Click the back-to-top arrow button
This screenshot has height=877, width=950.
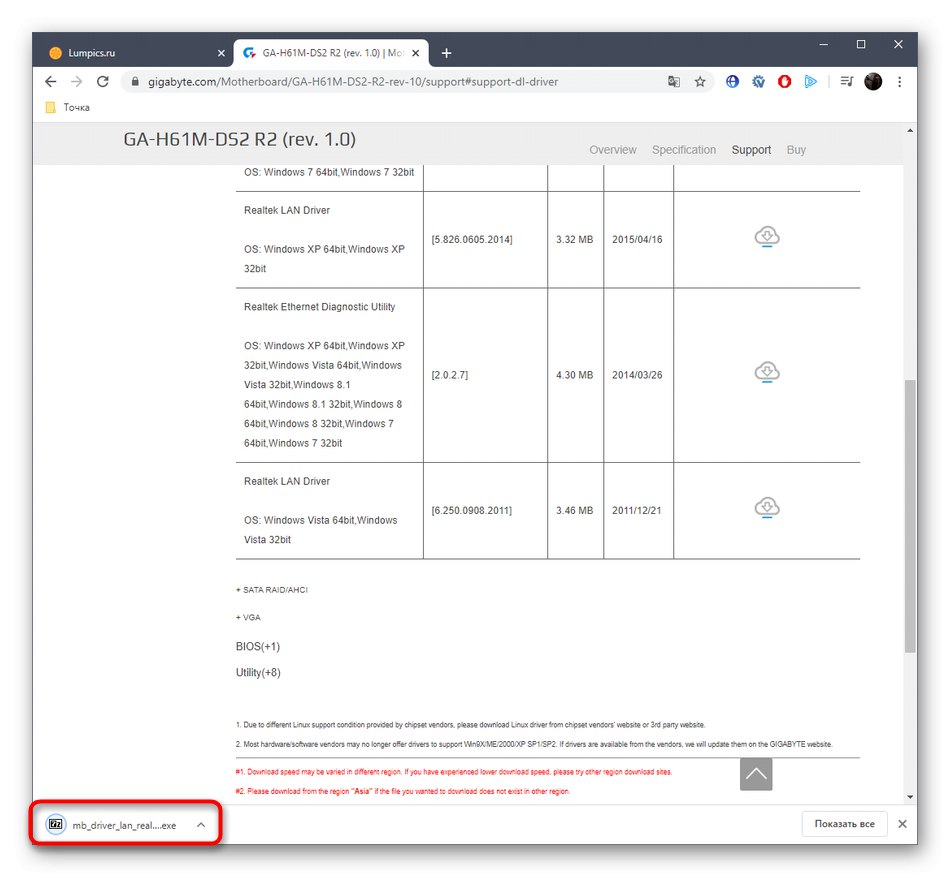756,773
